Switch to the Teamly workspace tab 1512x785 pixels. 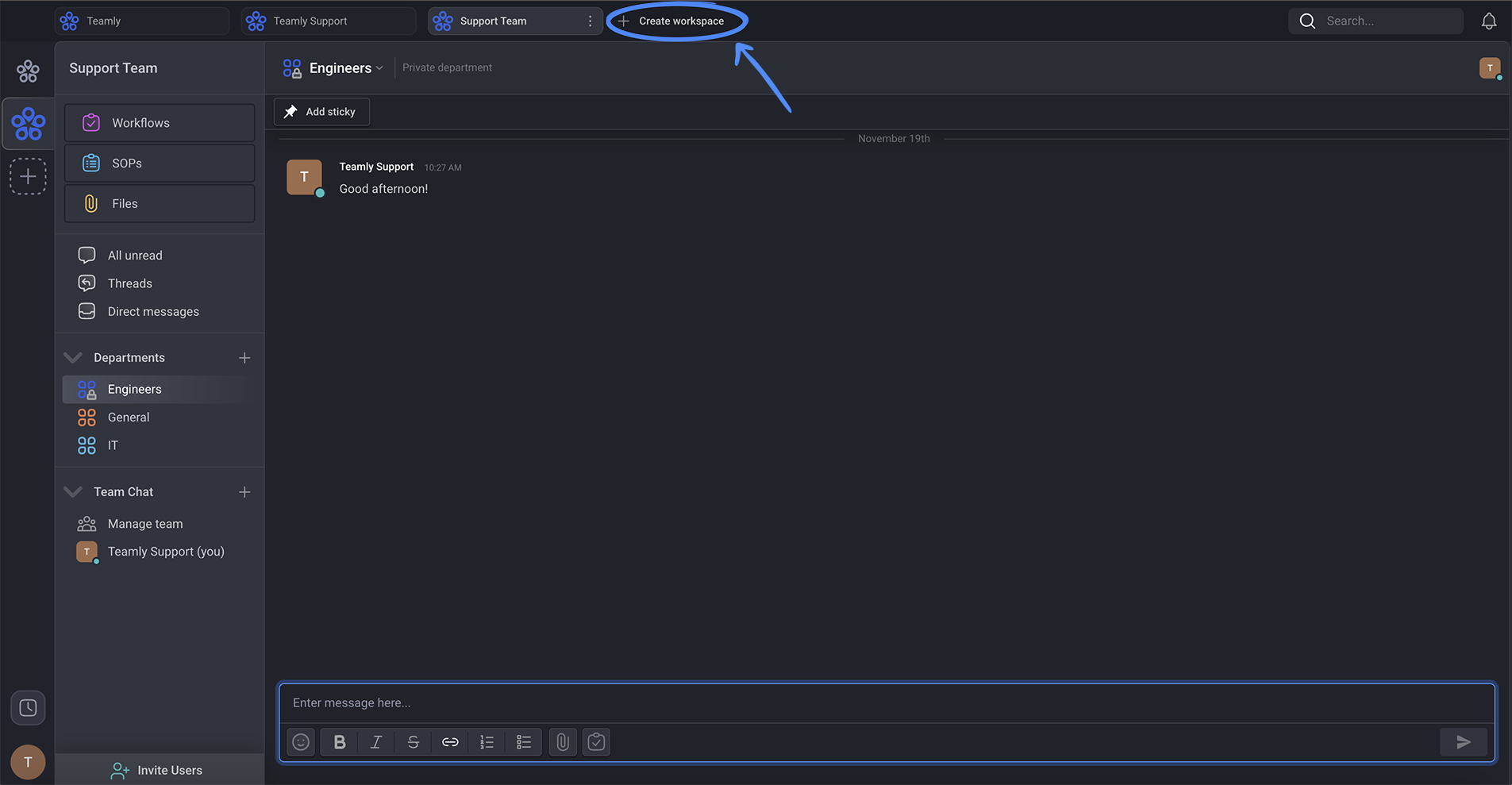(x=141, y=21)
